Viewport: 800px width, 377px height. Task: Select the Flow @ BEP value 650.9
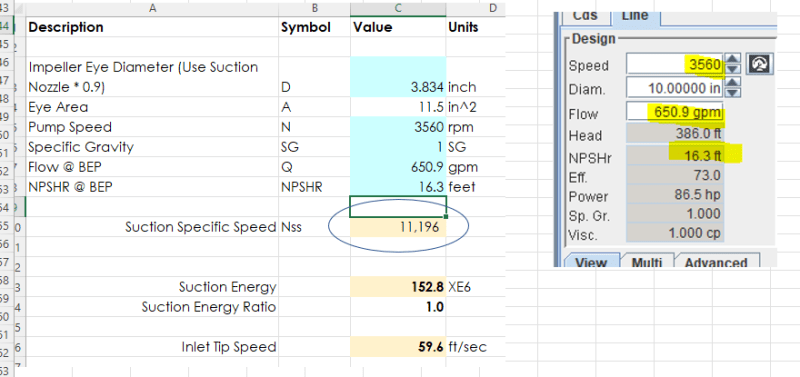[398, 167]
